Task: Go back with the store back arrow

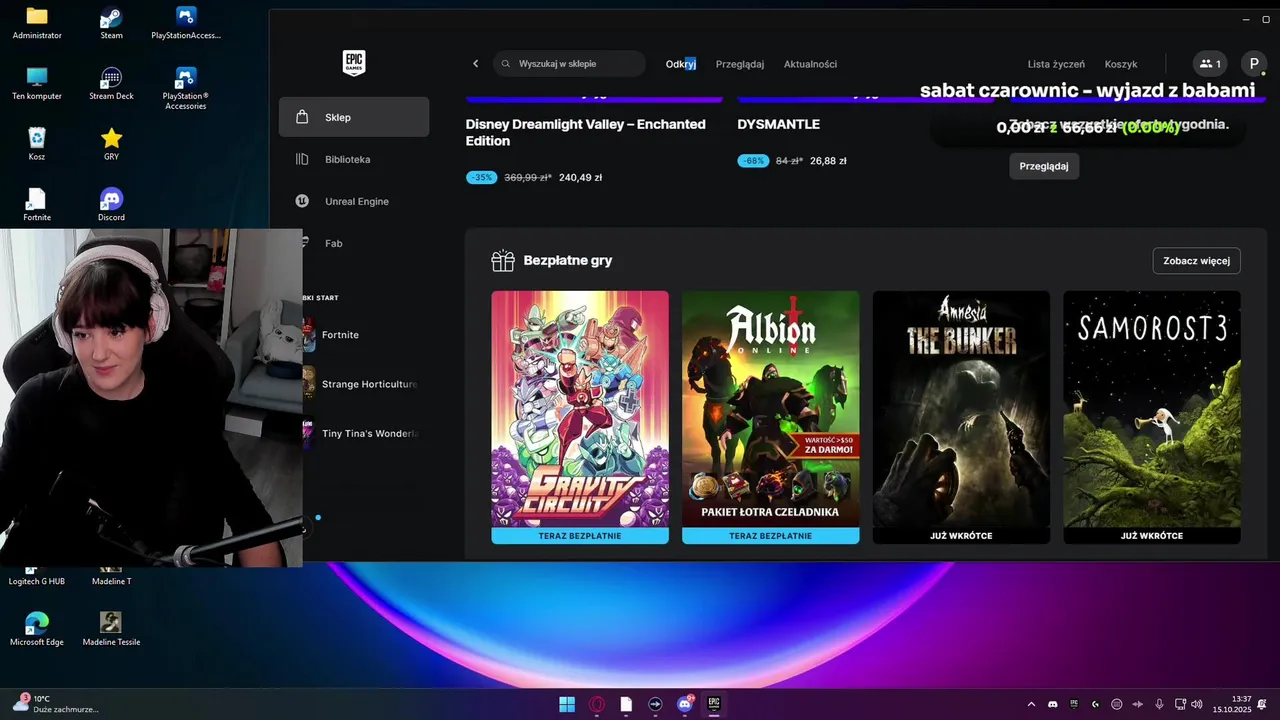Action: pos(476,64)
